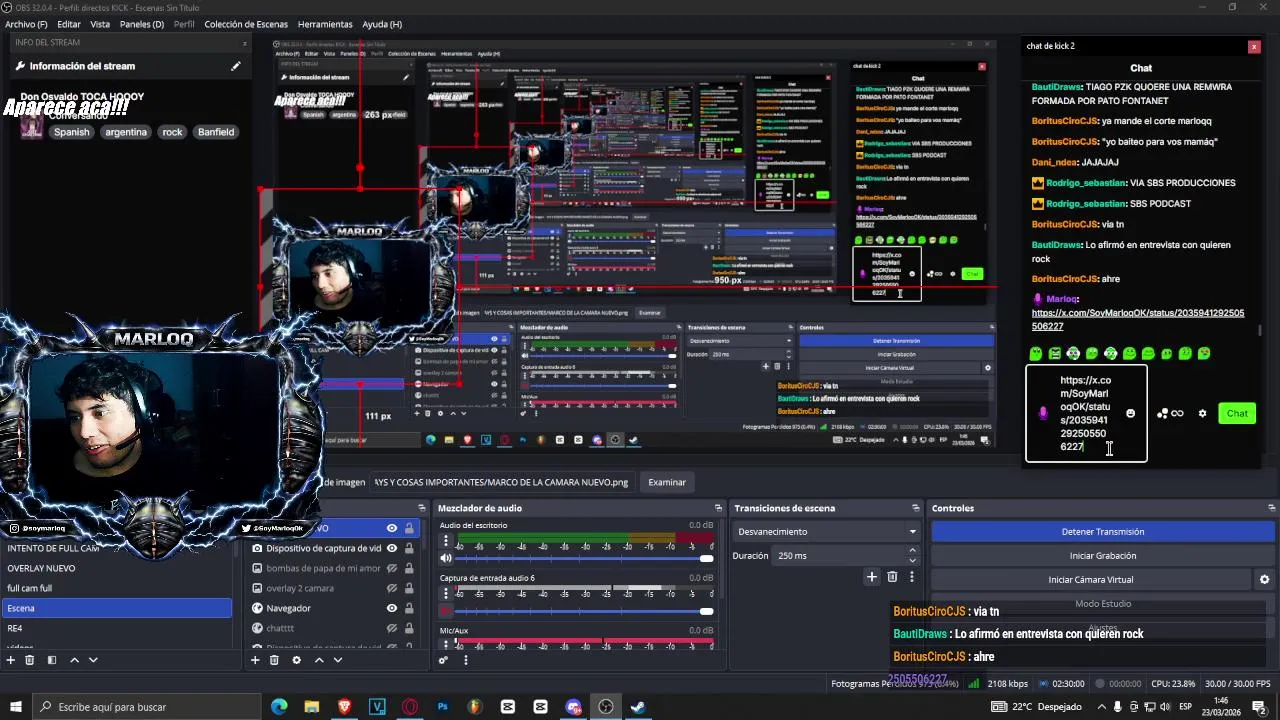This screenshot has width=1280, height=720.
Task: Increase the transition duration with the up arrow
Action: (x=912, y=552)
